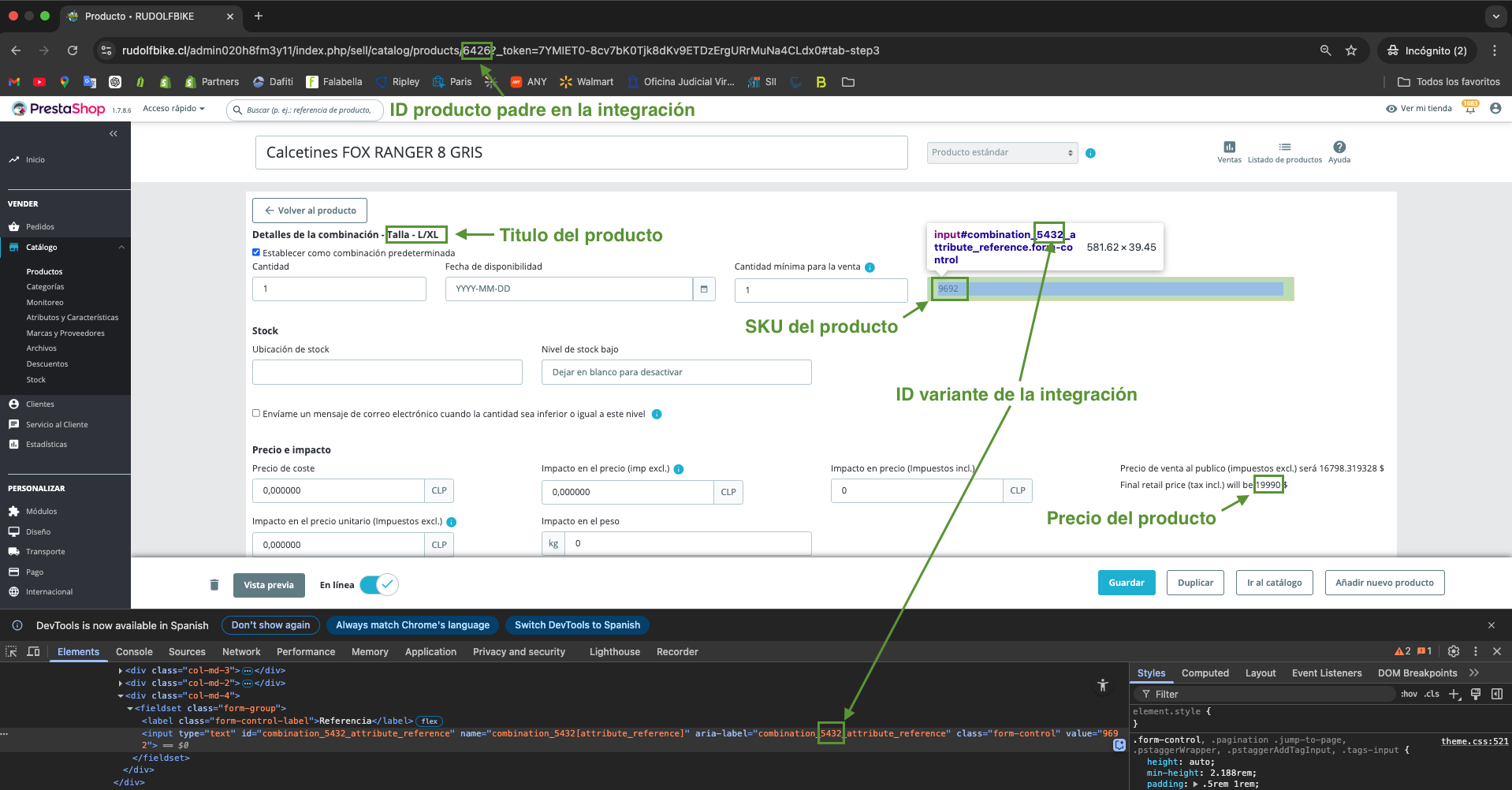Show info for Impacto en el precio (imp excl.)
The height and width of the screenshot is (790, 1512).
[x=679, y=469]
